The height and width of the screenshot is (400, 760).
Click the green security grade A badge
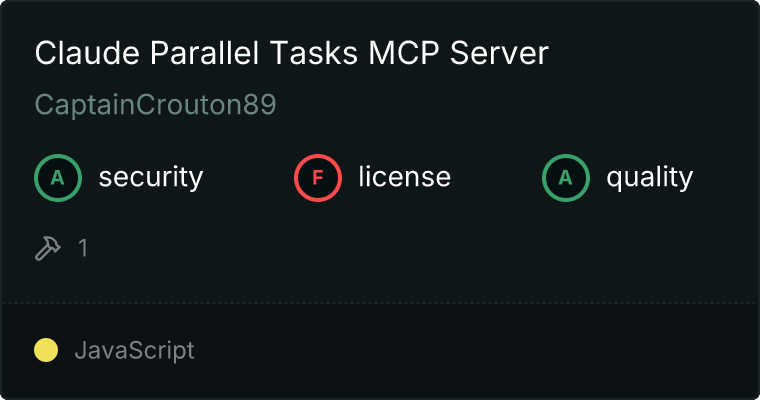[58, 178]
